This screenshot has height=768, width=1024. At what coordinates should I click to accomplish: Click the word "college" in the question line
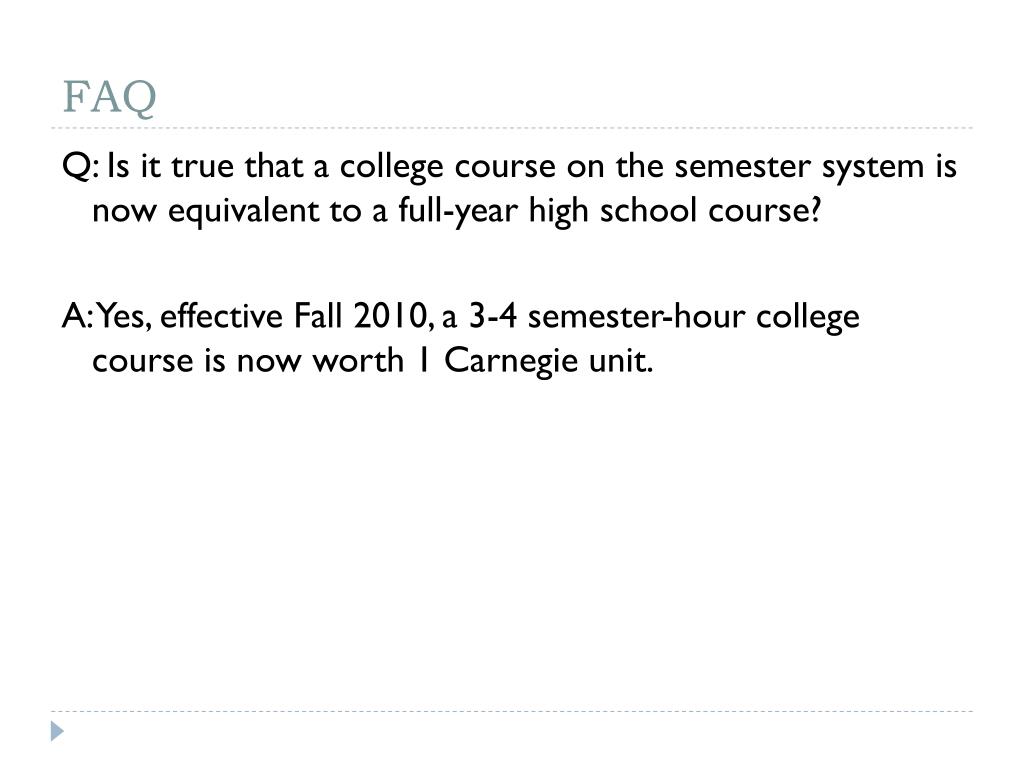coord(391,167)
